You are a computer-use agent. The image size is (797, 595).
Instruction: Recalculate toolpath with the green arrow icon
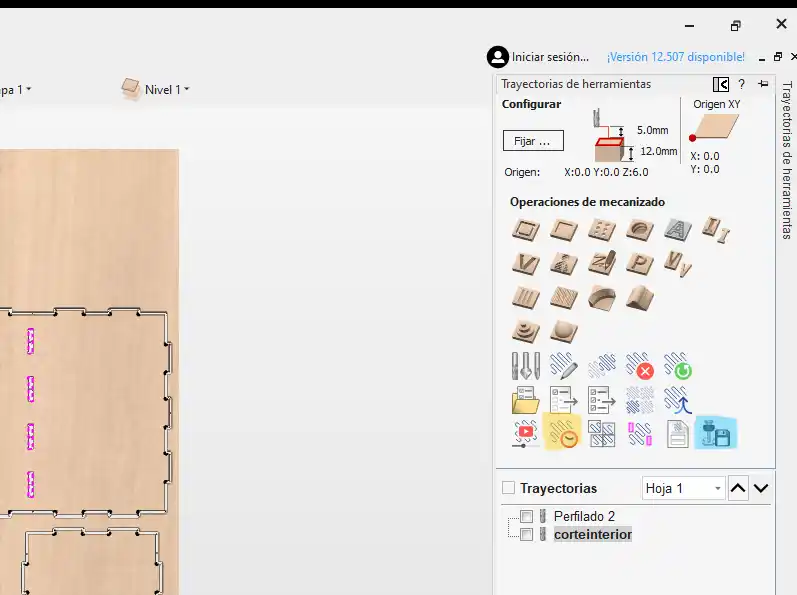point(678,366)
